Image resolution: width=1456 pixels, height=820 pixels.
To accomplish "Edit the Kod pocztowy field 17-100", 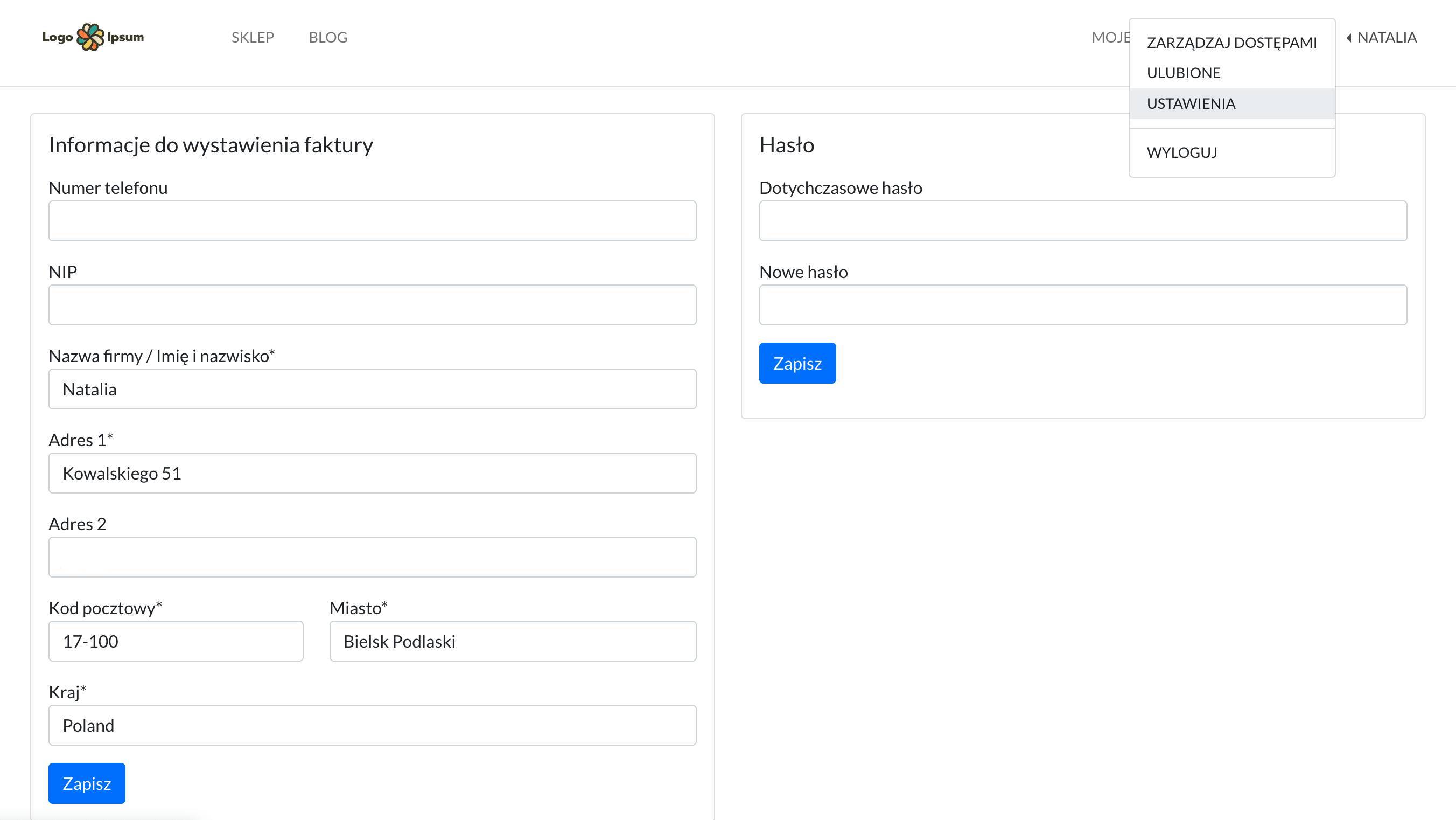I will click(x=176, y=641).
